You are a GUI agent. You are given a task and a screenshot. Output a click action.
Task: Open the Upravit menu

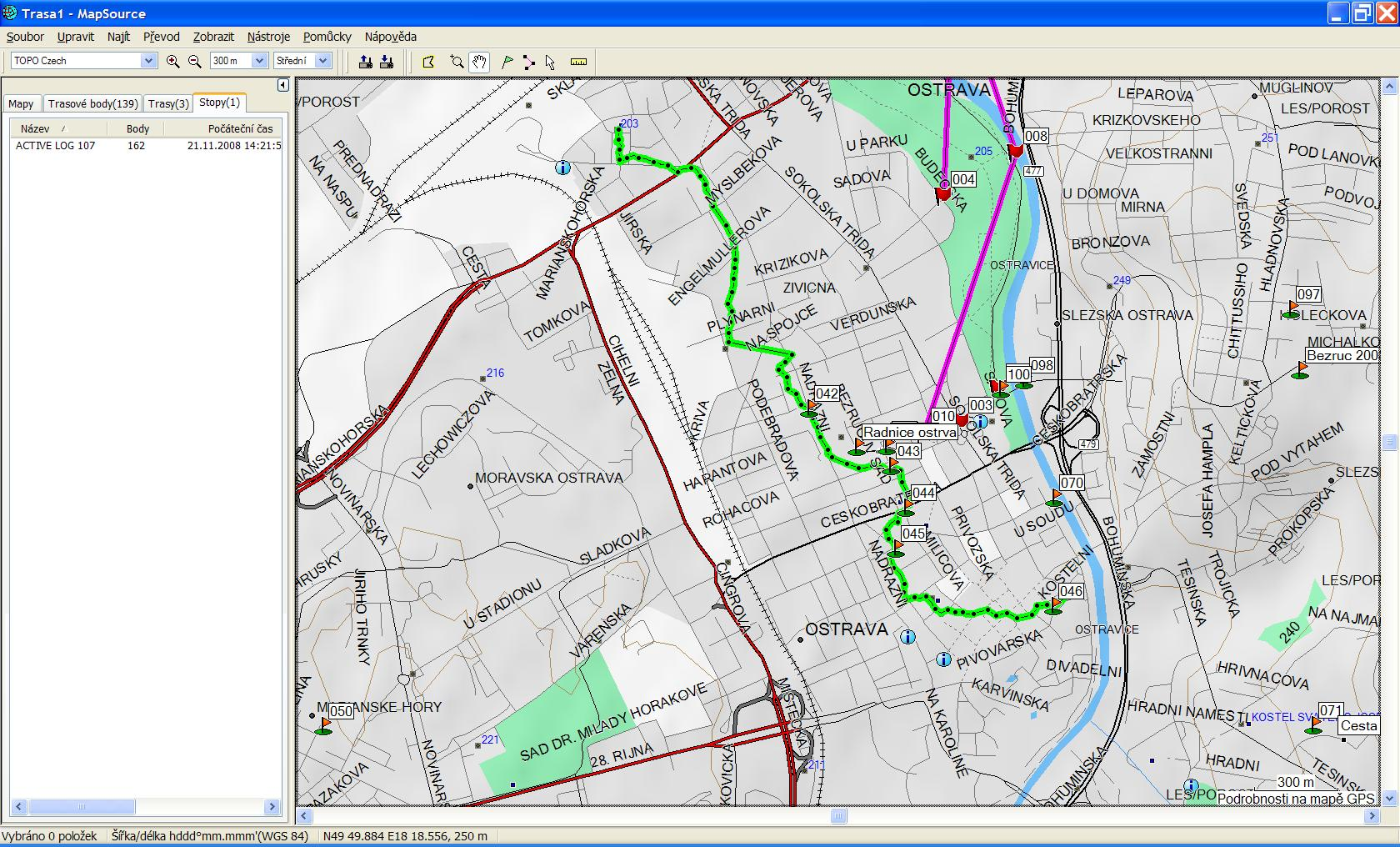[x=76, y=37]
